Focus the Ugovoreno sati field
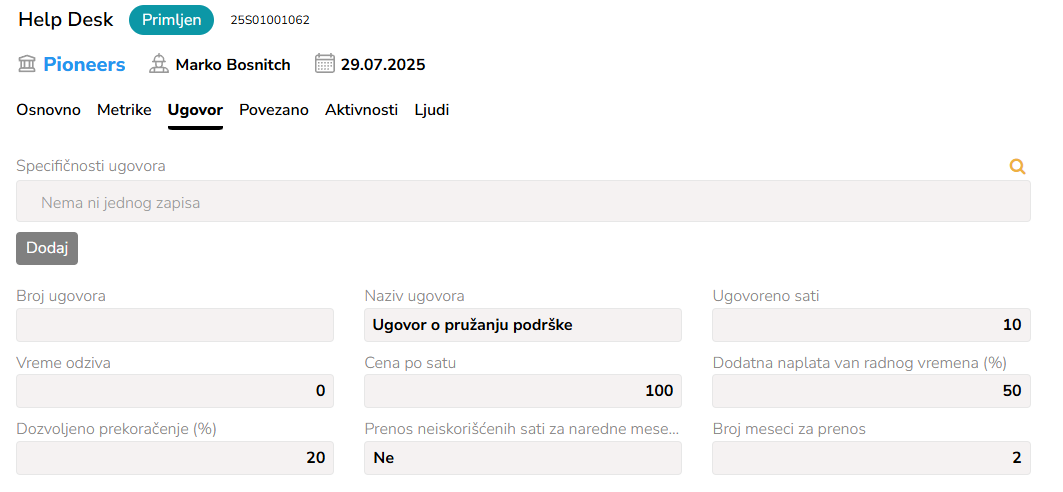The width and height of the screenshot is (1063, 492). (x=871, y=325)
